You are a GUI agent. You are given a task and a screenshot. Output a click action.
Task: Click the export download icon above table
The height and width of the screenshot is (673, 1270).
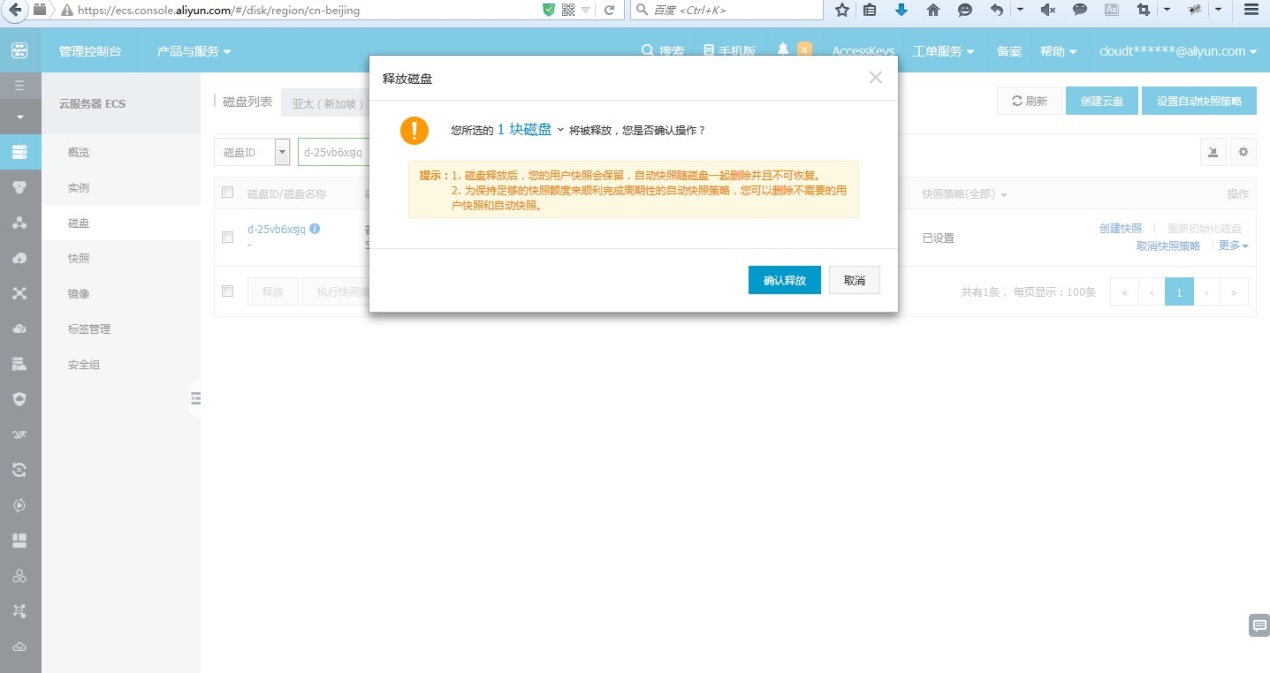click(1213, 152)
